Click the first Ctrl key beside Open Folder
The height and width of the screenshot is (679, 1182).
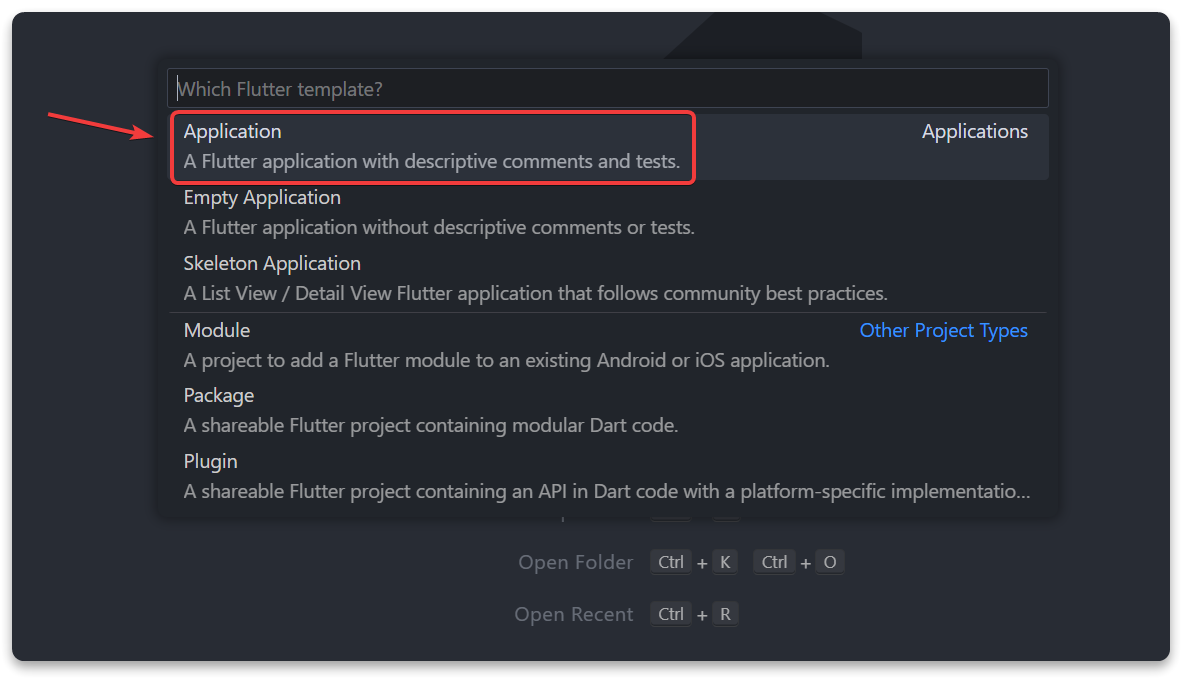671,562
